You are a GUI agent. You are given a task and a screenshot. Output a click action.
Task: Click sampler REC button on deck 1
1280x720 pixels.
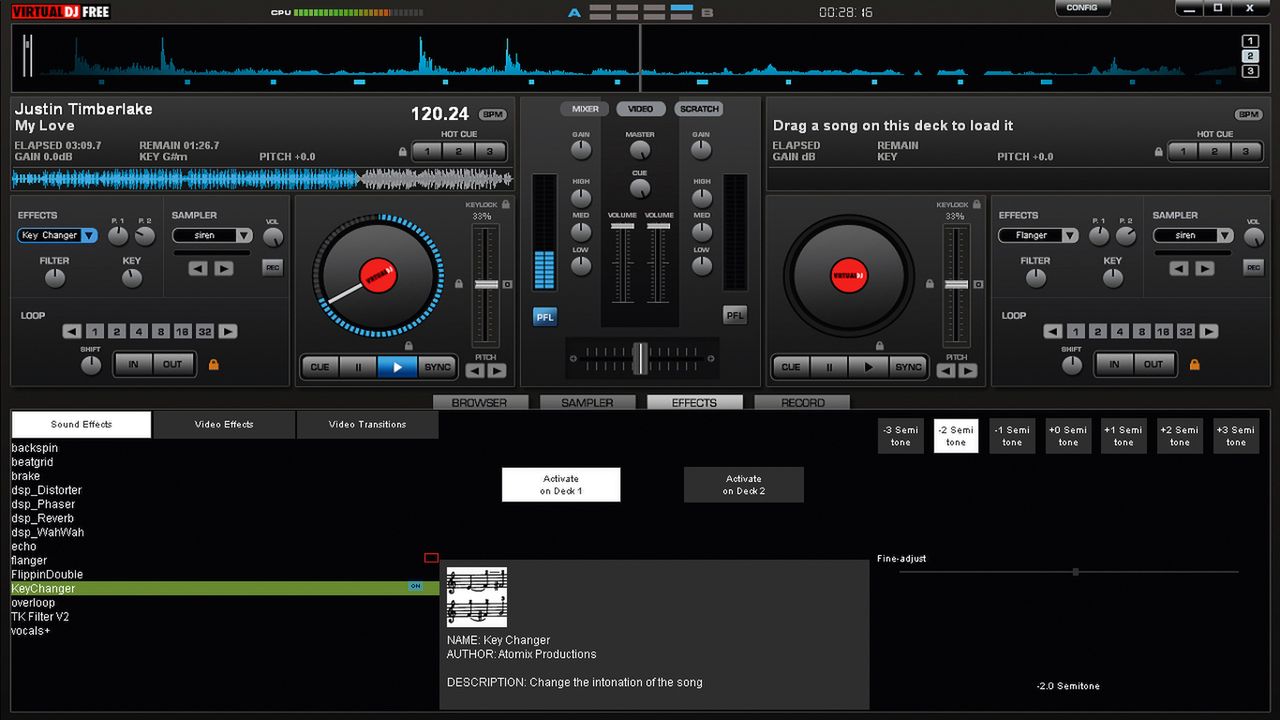tap(272, 267)
